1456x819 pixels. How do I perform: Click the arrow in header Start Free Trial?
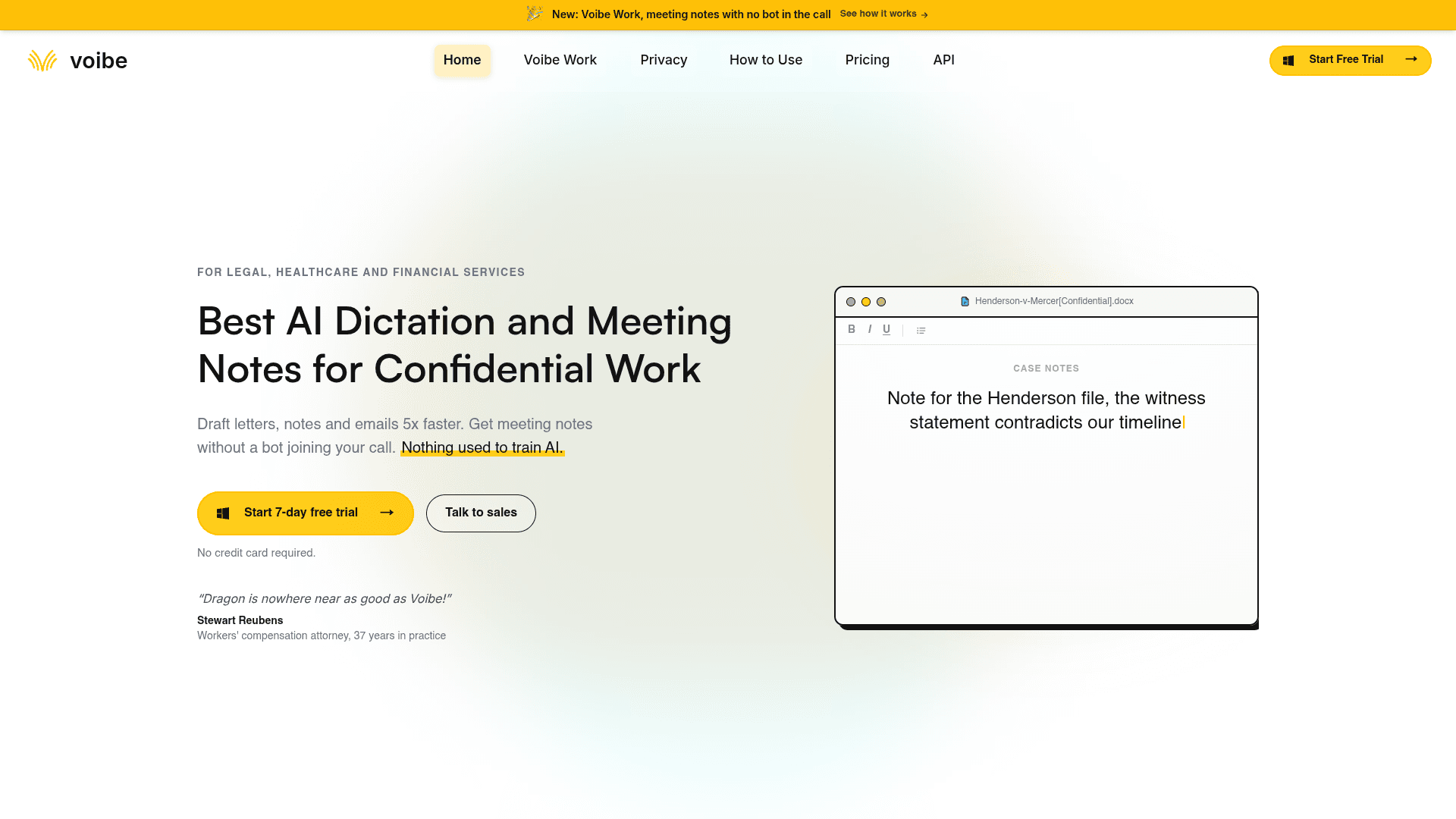click(x=1411, y=59)
